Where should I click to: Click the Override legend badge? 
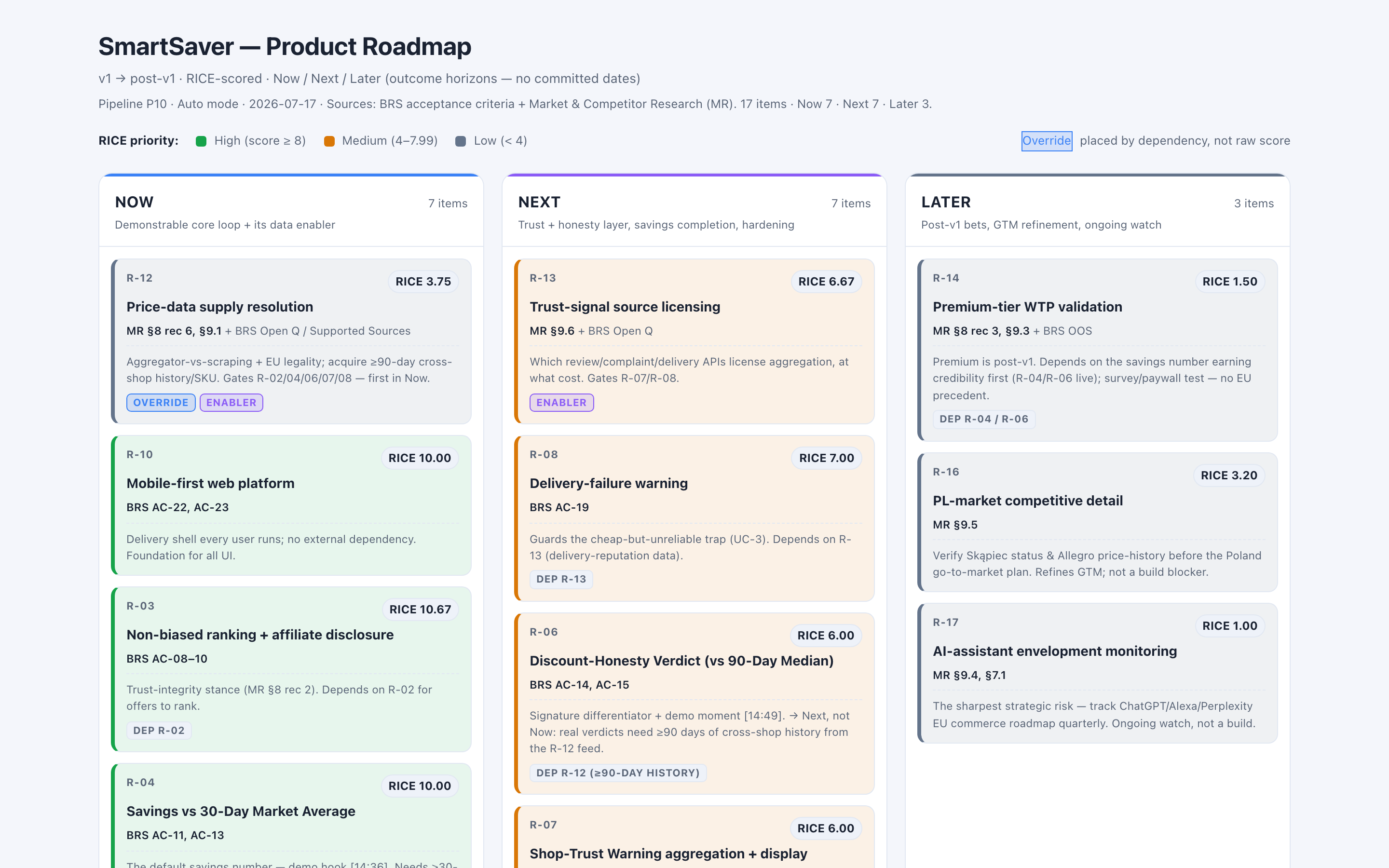tap(1047, 141)
